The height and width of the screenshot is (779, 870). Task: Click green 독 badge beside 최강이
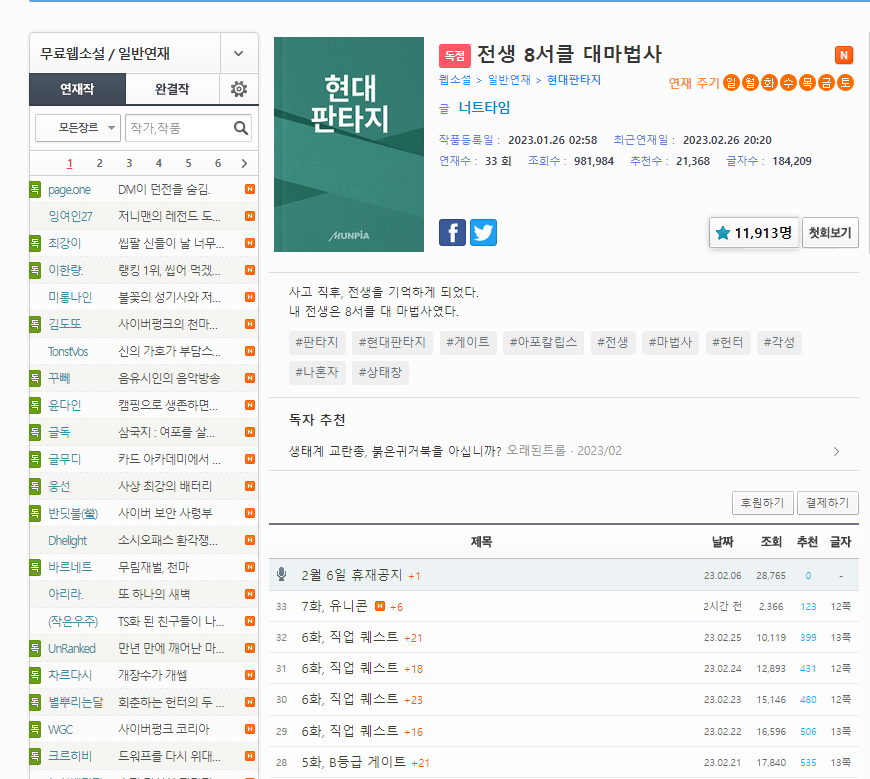pyautogui.click(x=35, y=243)
